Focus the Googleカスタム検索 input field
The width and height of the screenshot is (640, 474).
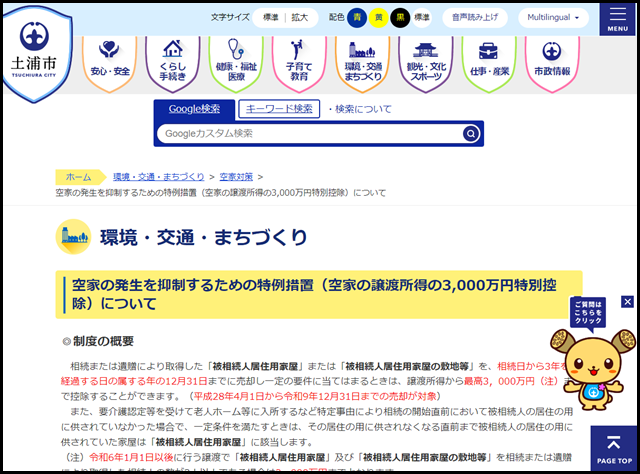point(310,134)
